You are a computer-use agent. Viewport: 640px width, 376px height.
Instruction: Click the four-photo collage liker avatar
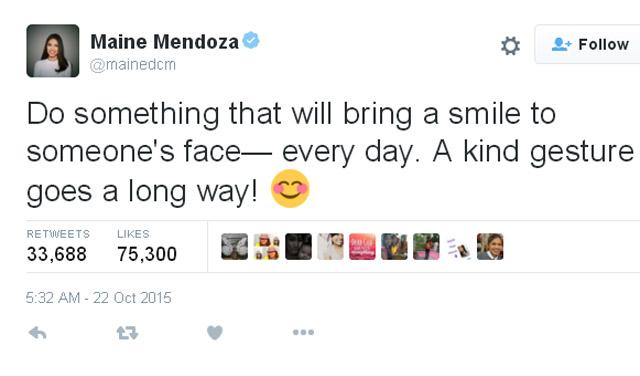click(x=267, y=247)
